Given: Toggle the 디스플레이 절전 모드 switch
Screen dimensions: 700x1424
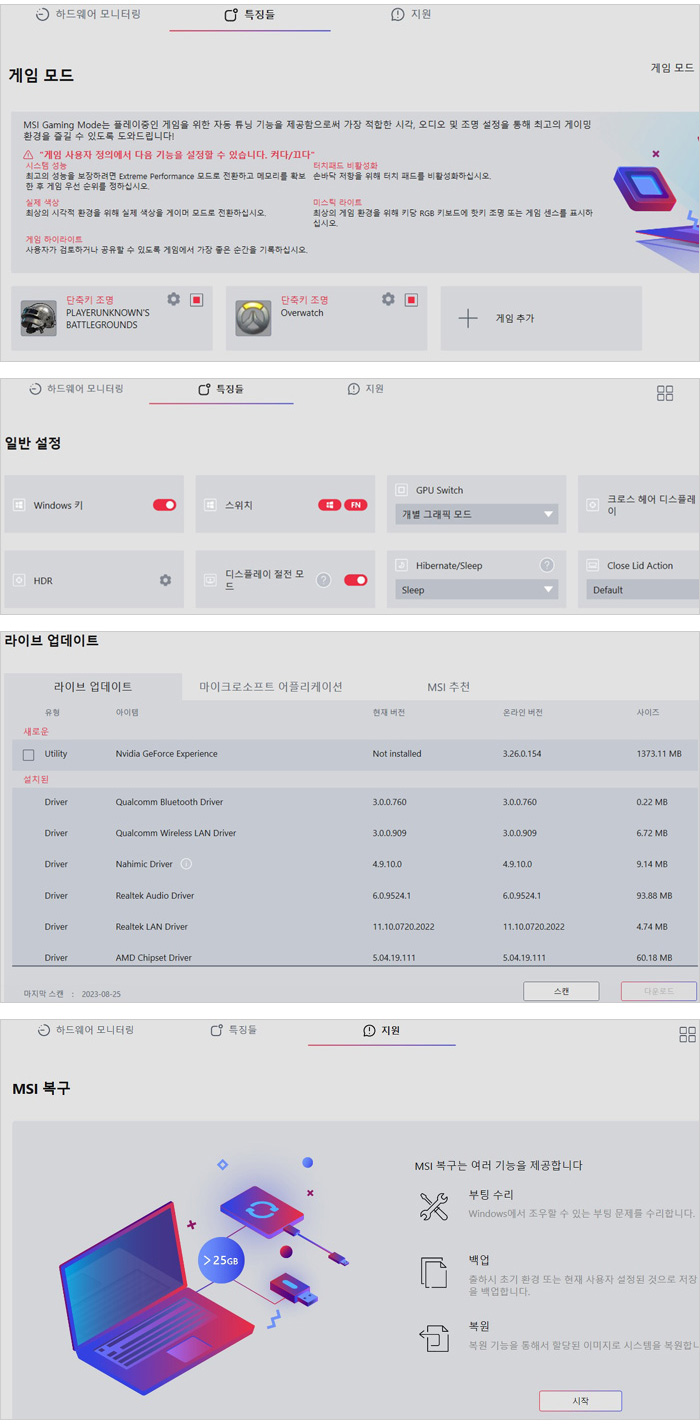Looking at the screenshot, I should coord(355,580).
